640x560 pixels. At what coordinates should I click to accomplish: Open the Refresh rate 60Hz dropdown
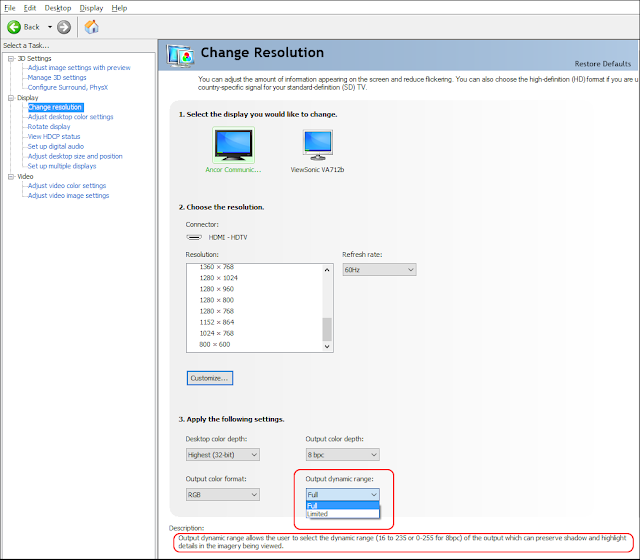coord(379,270)
